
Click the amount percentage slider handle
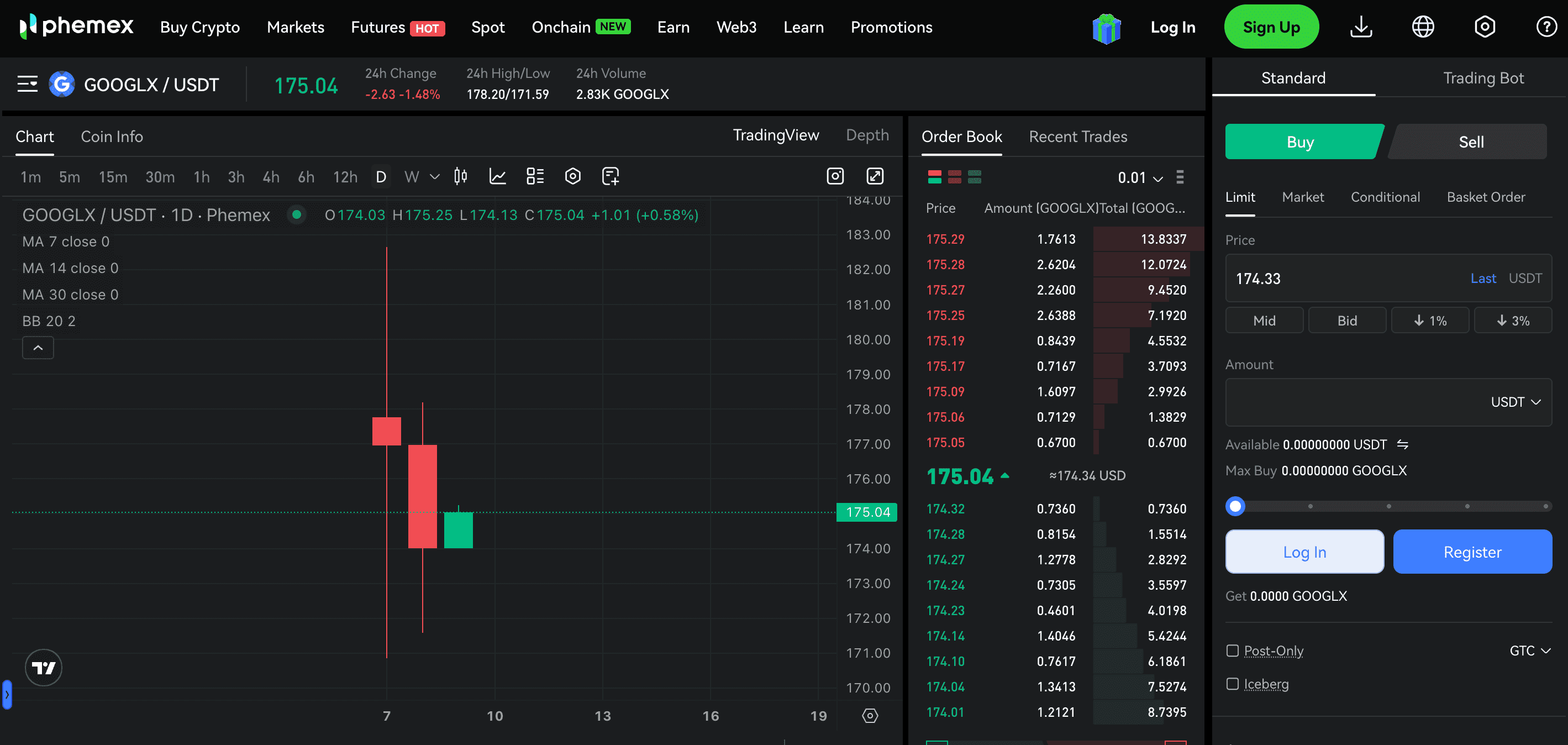pos(1235,506)
